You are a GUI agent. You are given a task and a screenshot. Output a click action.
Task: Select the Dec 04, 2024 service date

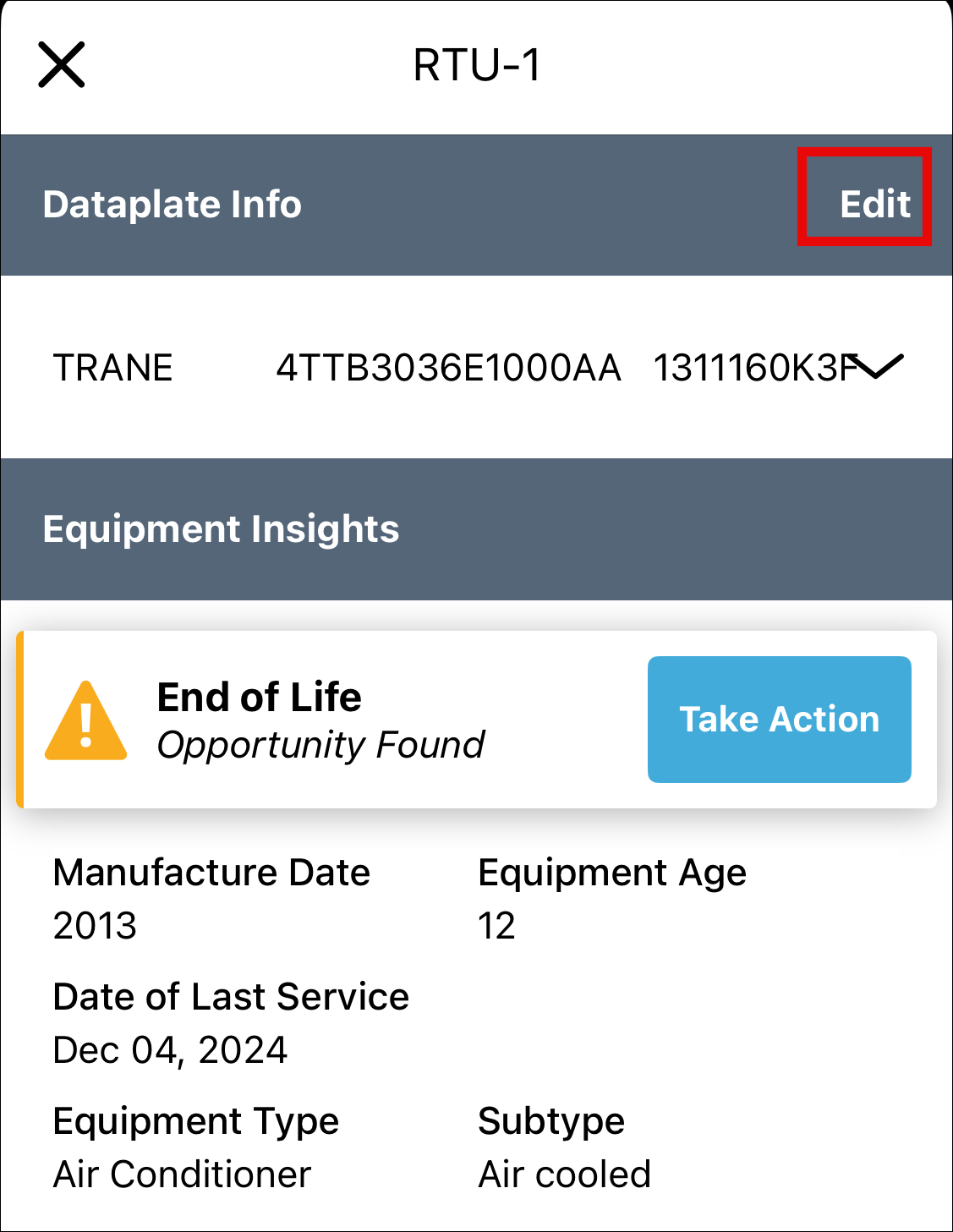pos(170,1050)
